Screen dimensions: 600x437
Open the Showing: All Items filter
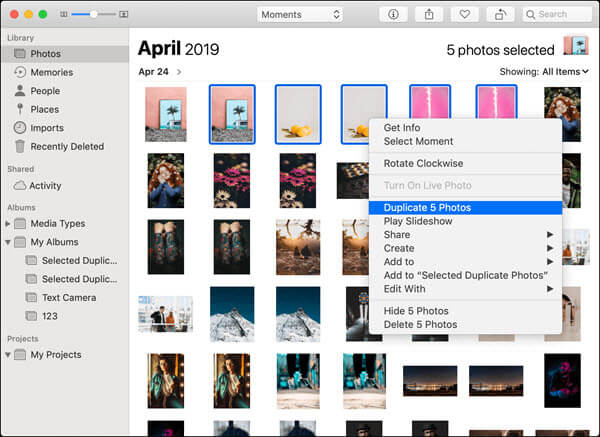(x=544, y=72)
